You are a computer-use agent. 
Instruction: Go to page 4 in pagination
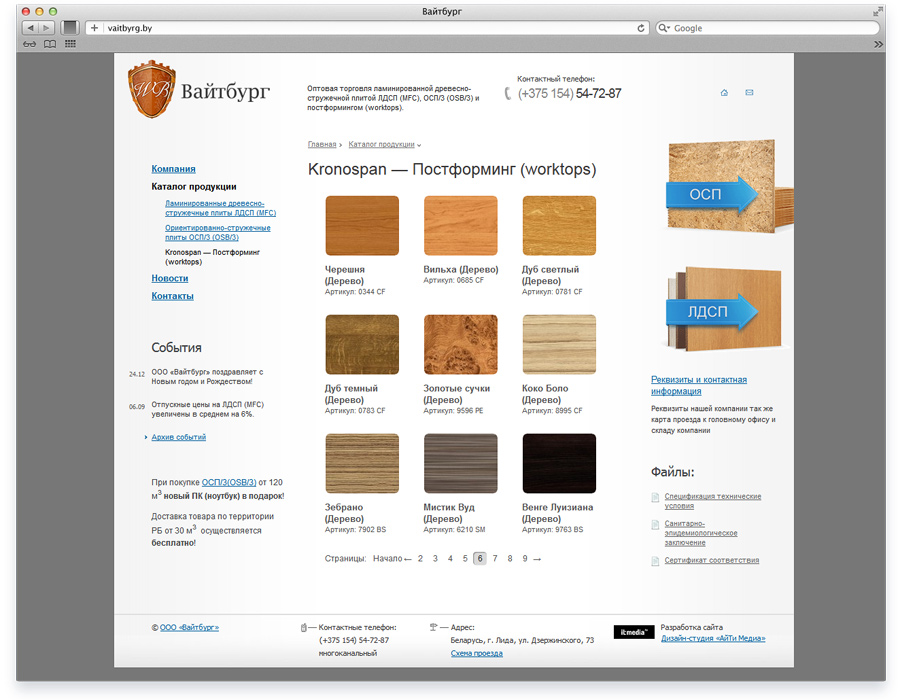(x=450, y=558)
